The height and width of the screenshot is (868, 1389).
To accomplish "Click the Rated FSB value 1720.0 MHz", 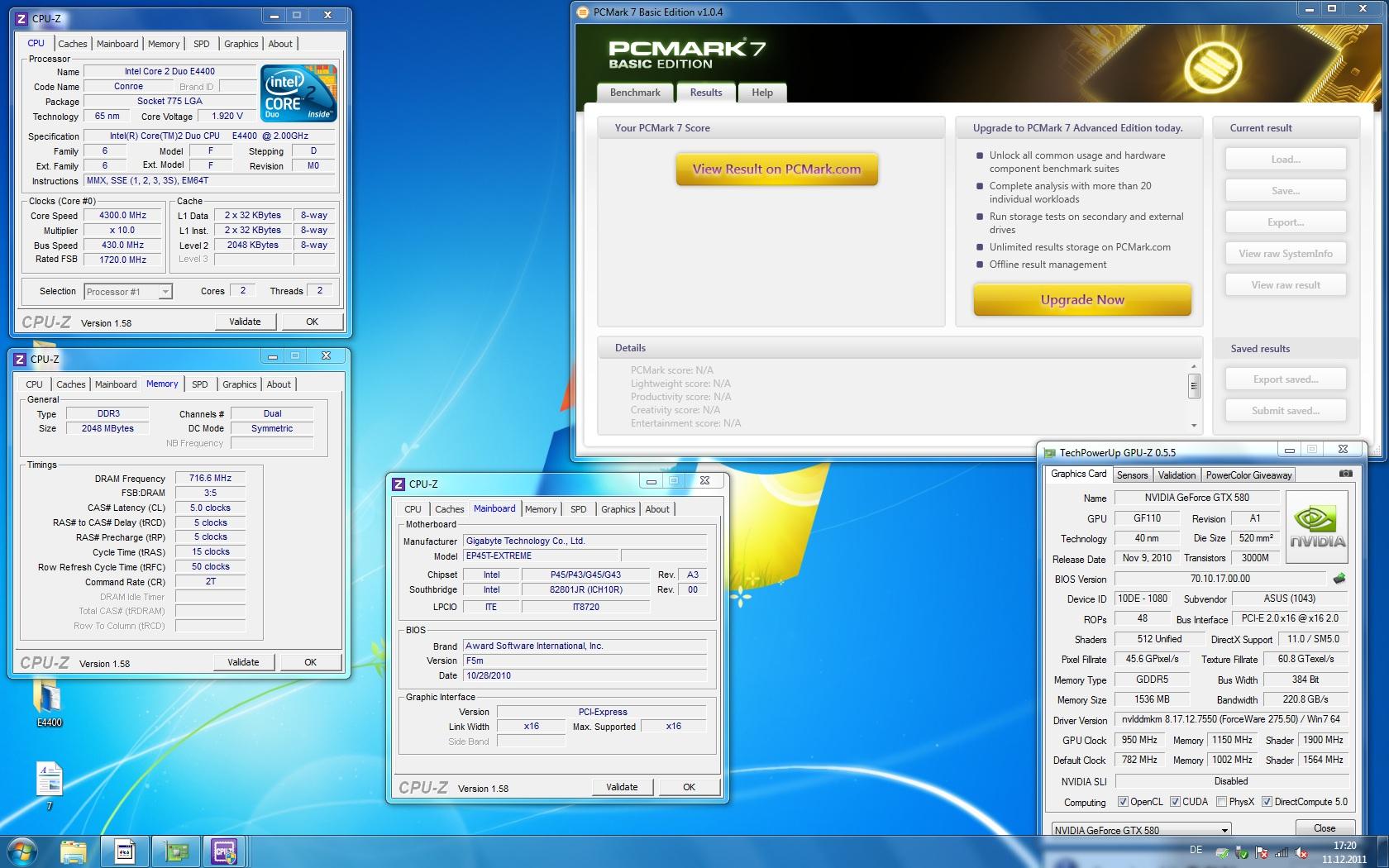I will [x=122, y=260].
